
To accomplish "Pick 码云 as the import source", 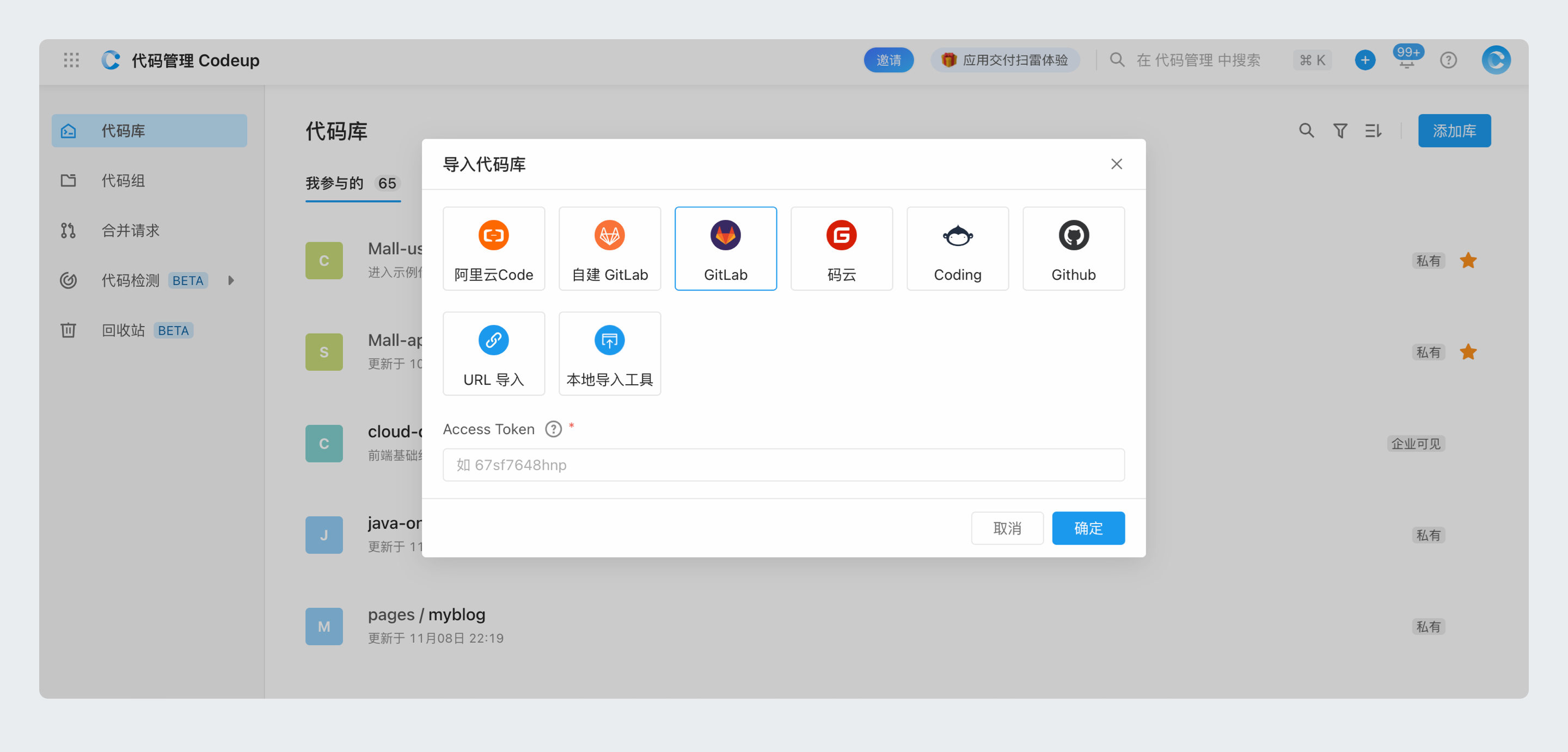I will pos(841,248).
